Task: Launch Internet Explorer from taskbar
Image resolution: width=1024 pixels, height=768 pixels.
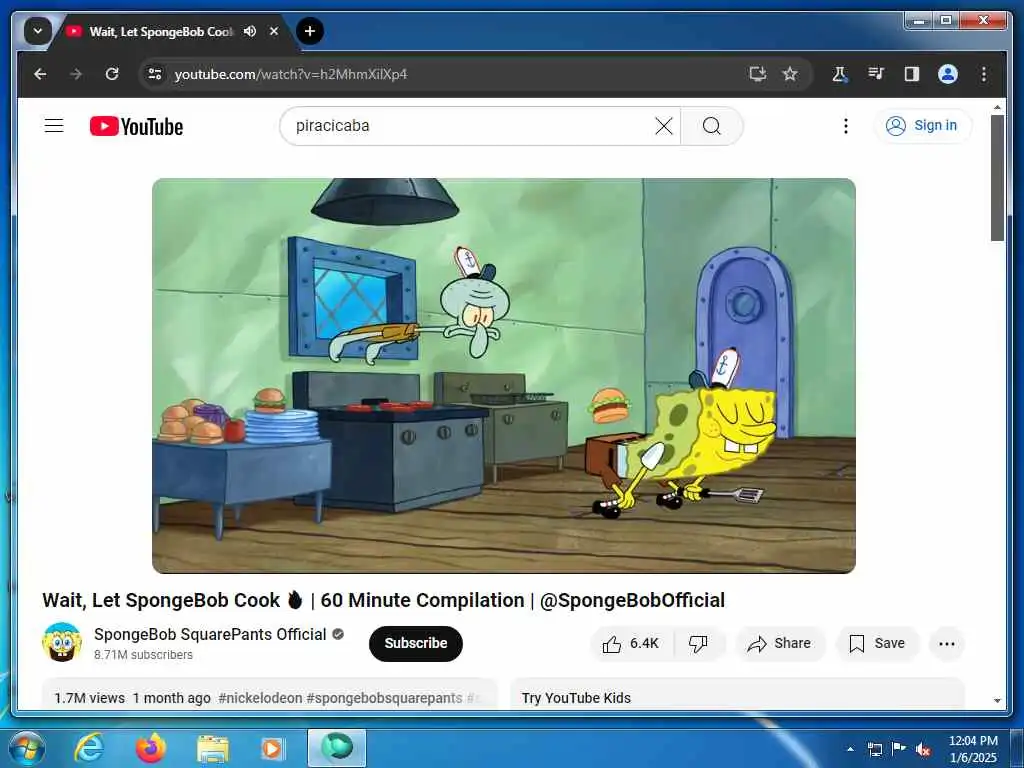Action: (89, 748)
